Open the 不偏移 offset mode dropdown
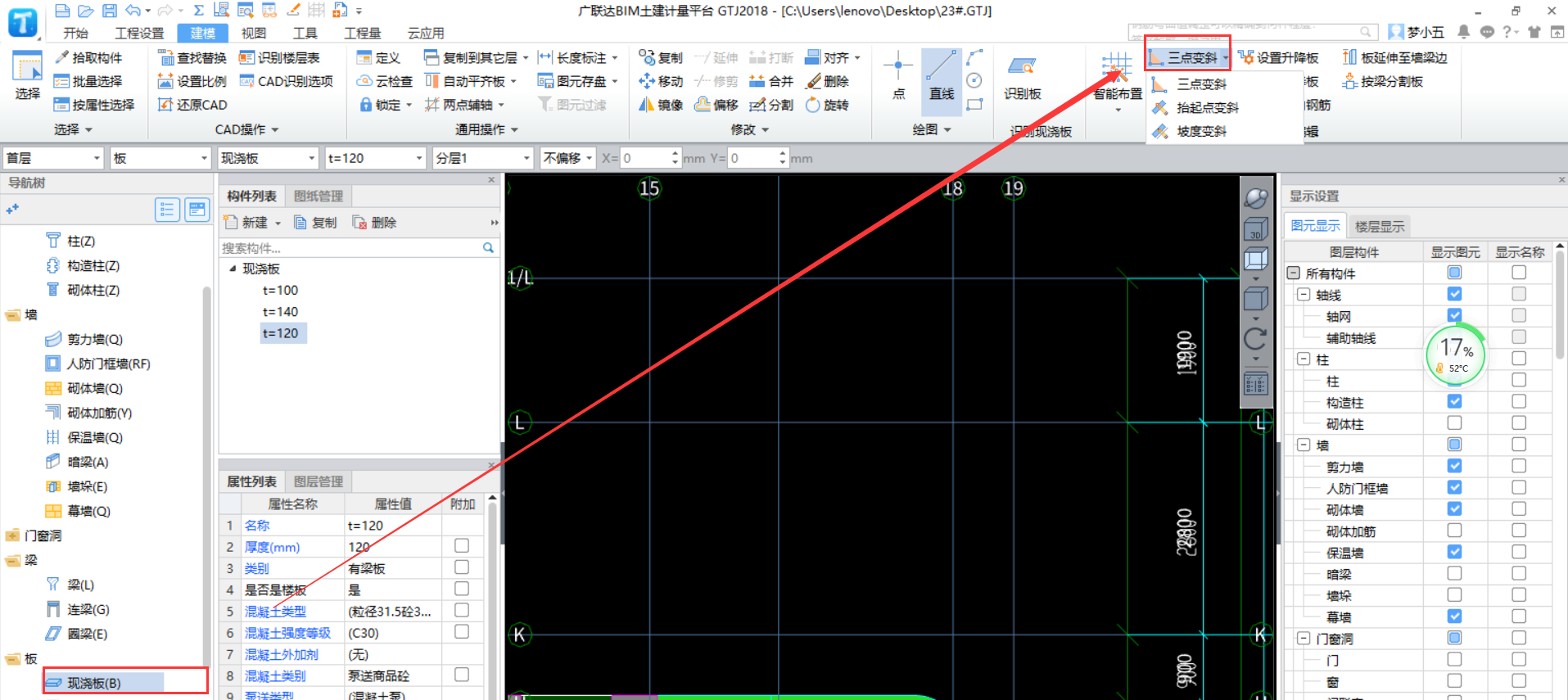Screen dimensions: 1568x700 coord(567,158)
